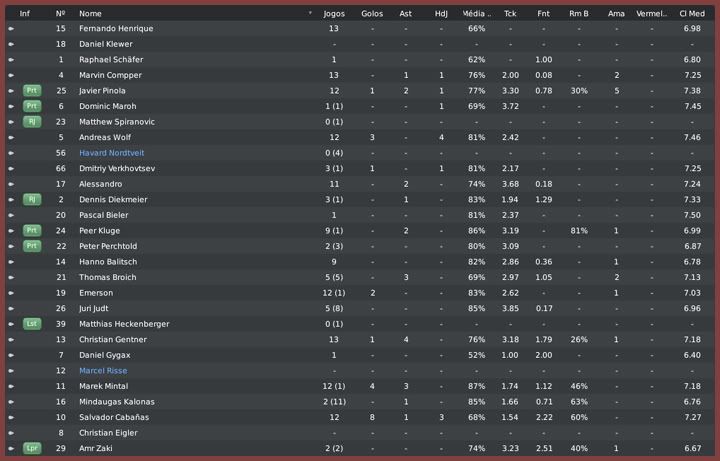Sort by the Cl Med column header

(691, 14)
